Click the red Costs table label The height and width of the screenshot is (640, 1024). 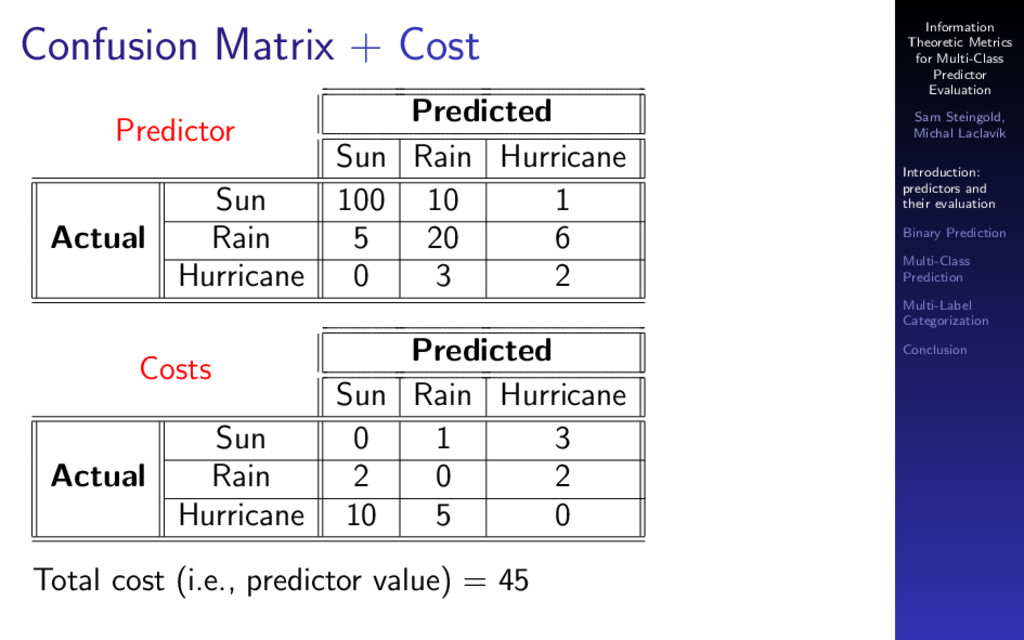point(176,369)
